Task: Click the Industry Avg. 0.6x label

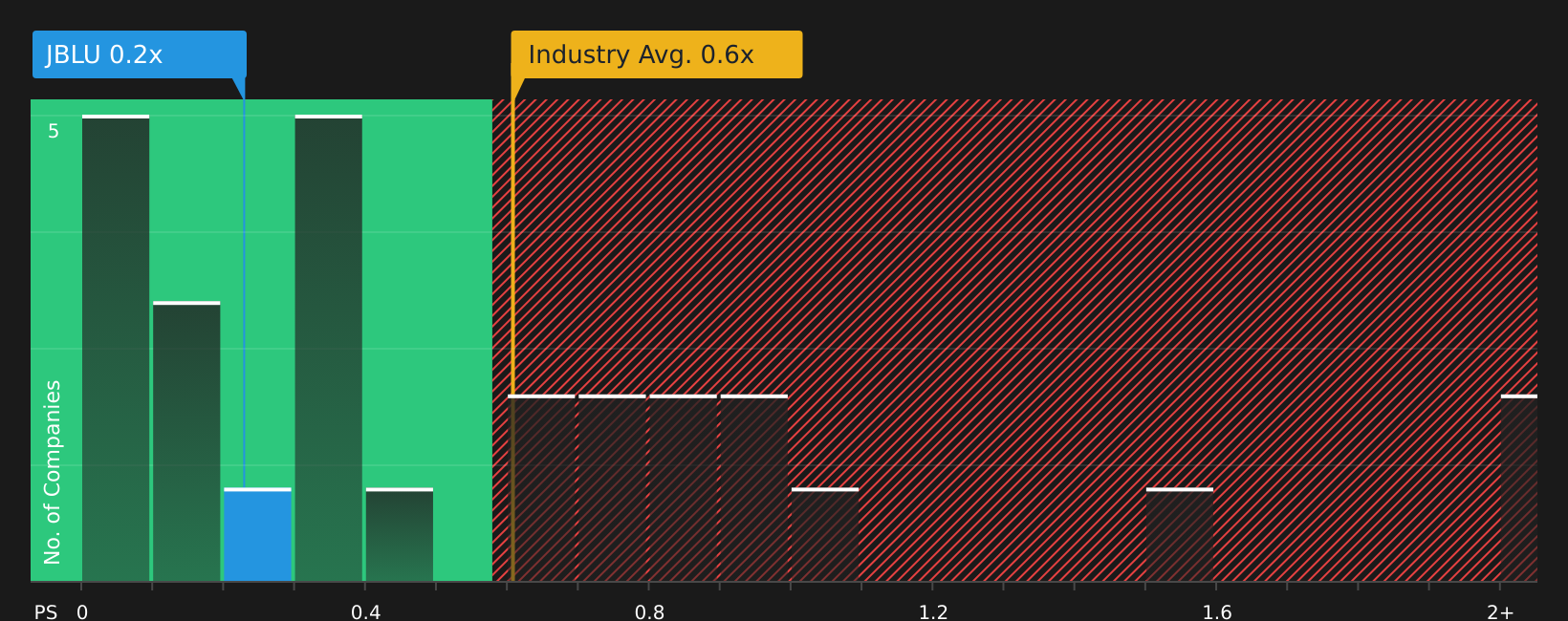Action: coord(656,54)
